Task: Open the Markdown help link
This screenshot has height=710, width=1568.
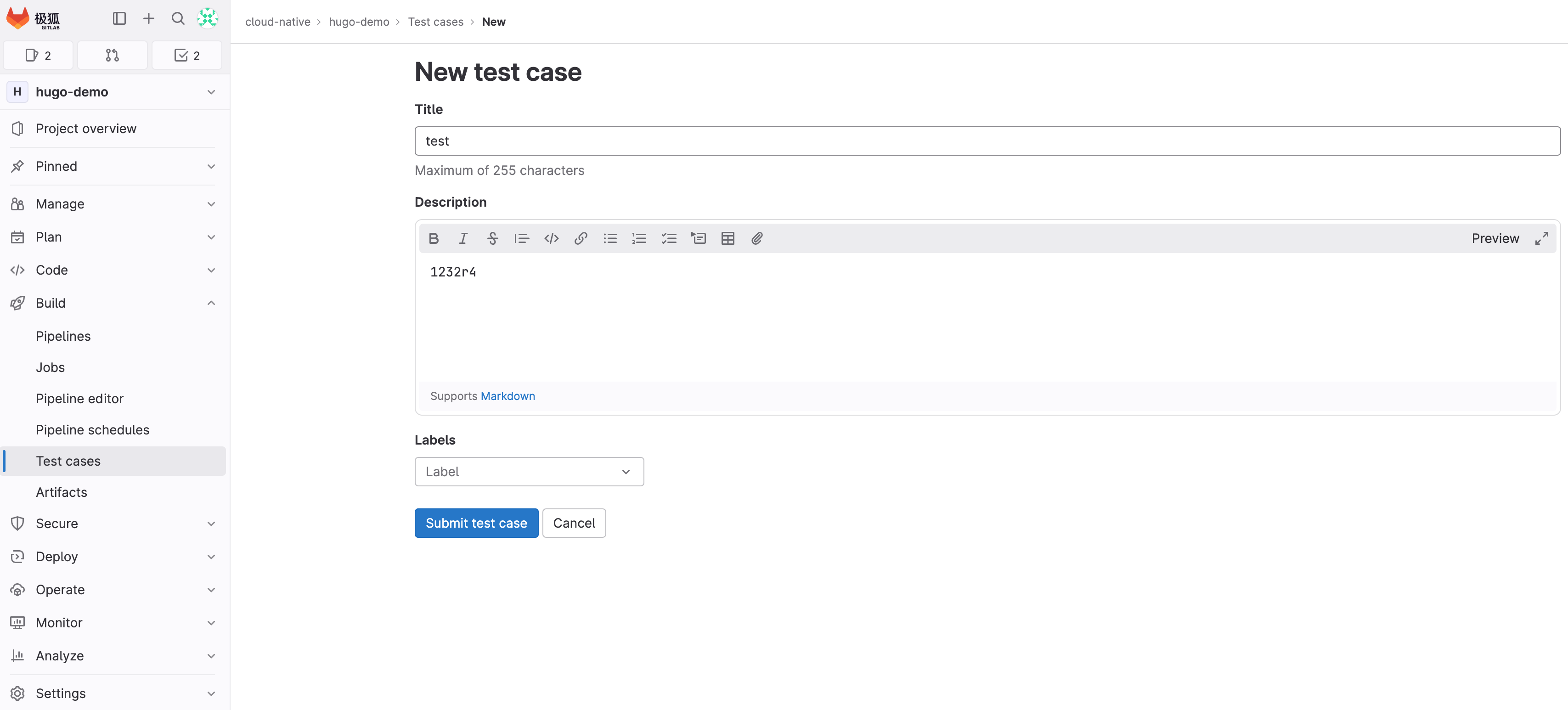Action: point(508,396)
